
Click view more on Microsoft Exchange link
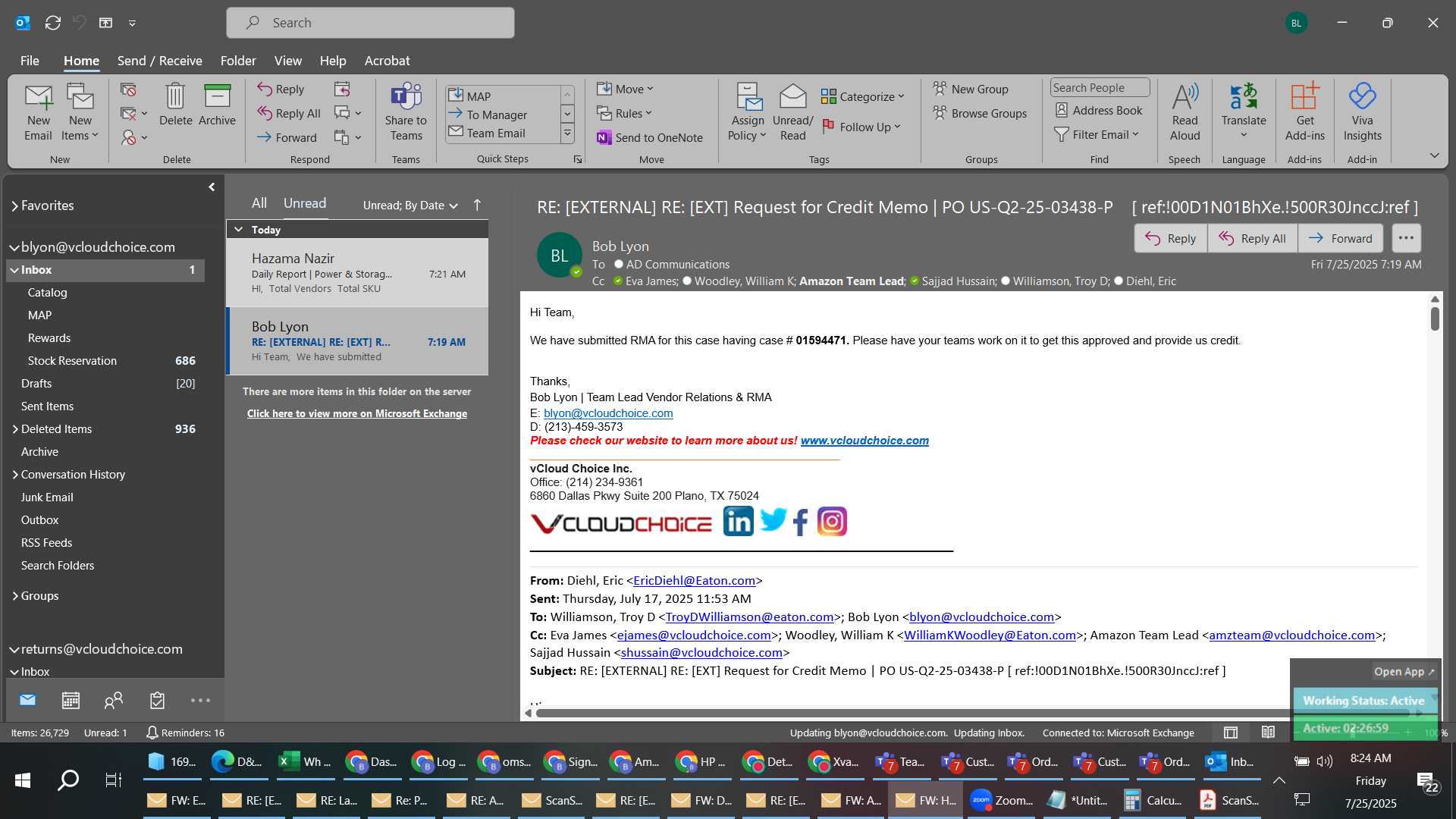pos(356,413)
